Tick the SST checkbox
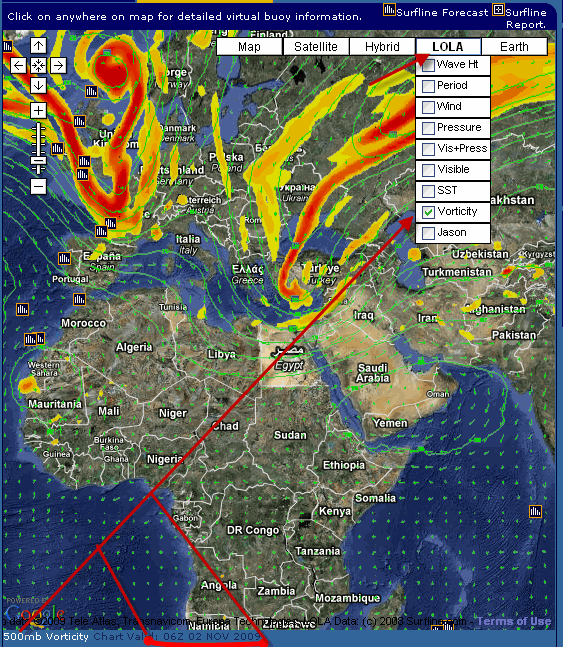The image size is (563, 647). point(428,191)
